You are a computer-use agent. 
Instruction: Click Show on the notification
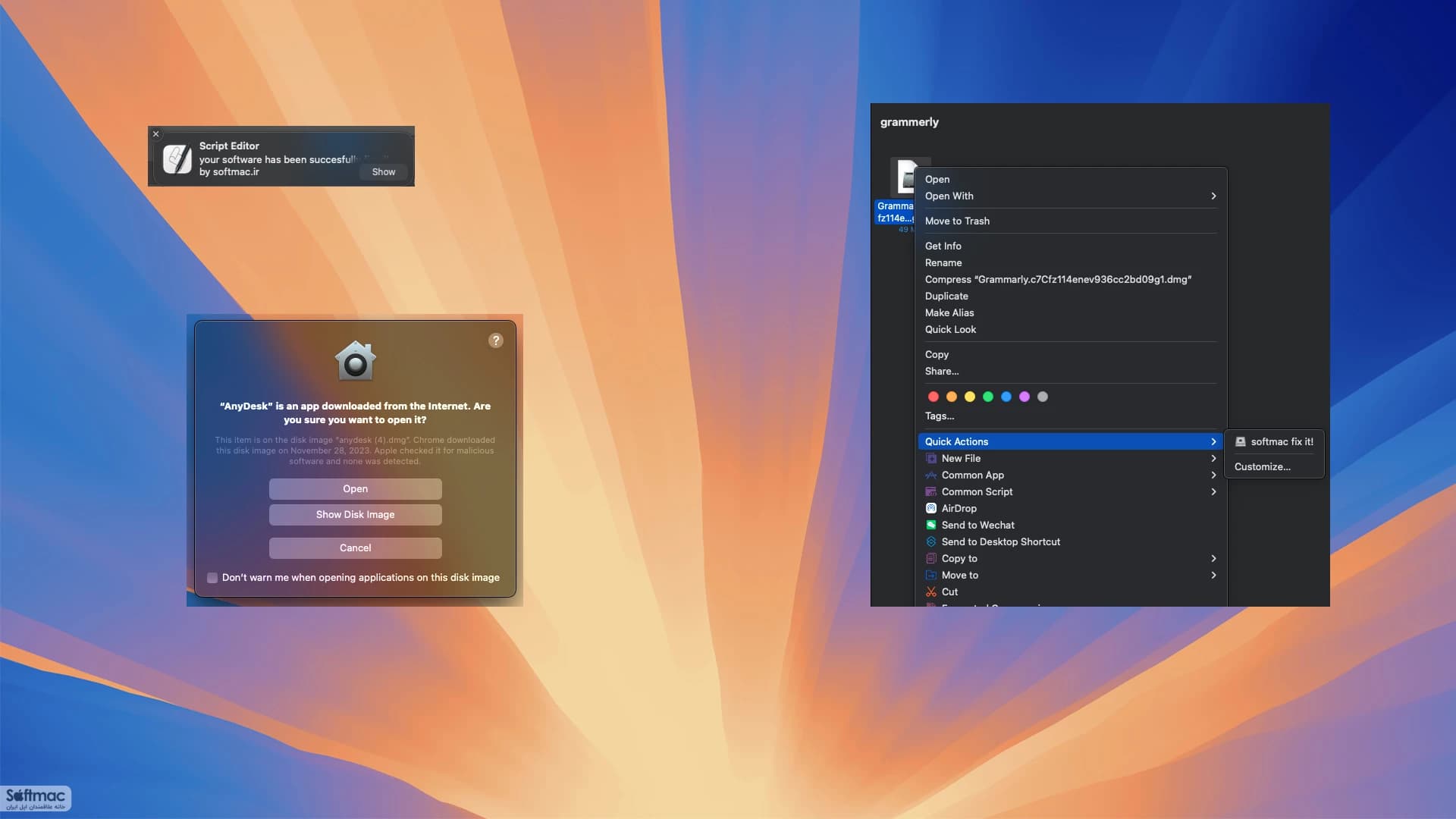pyautogui.click(x=384, y=172)
